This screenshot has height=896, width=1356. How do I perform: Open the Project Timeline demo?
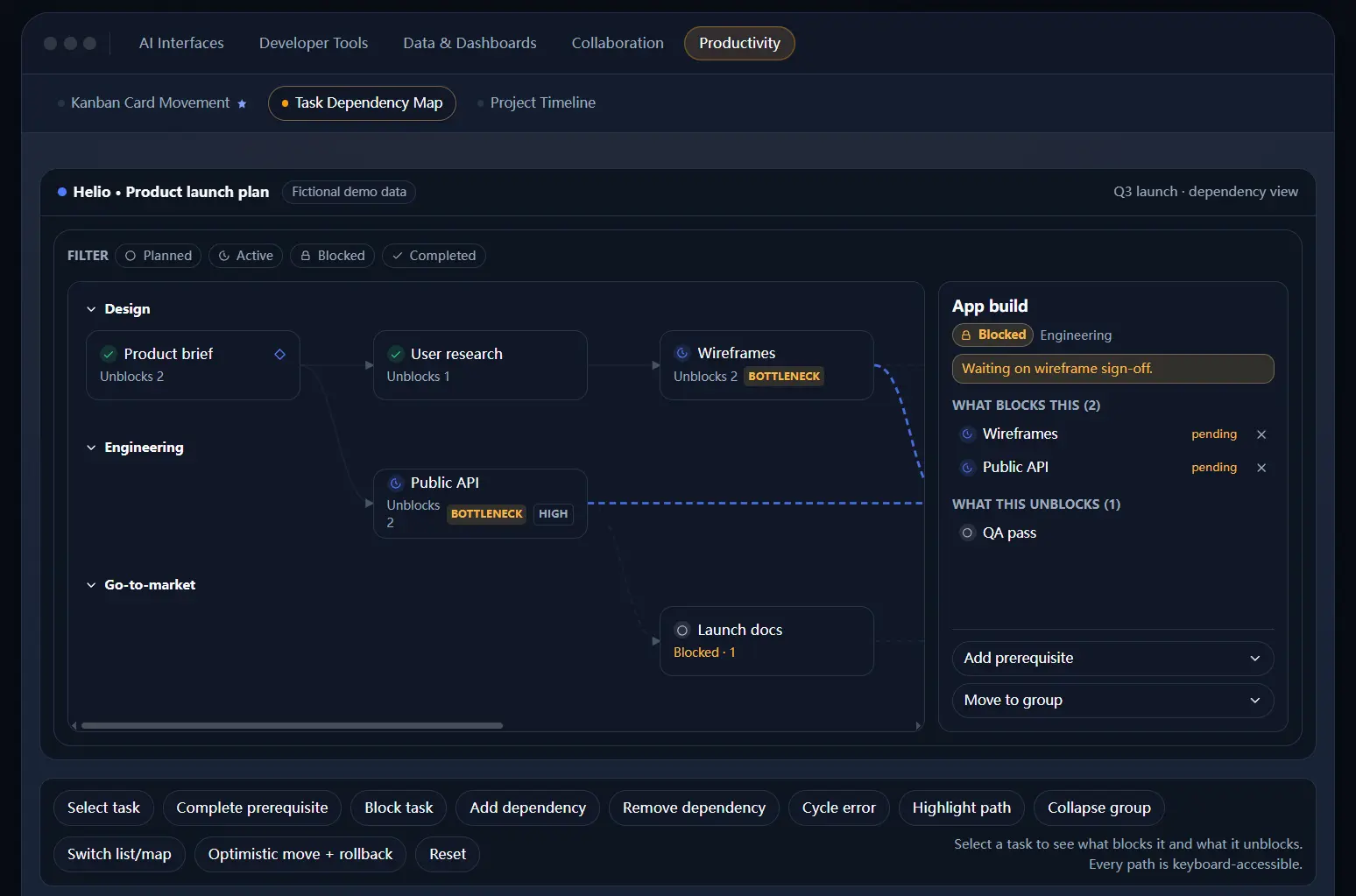[x=536, y=103]
